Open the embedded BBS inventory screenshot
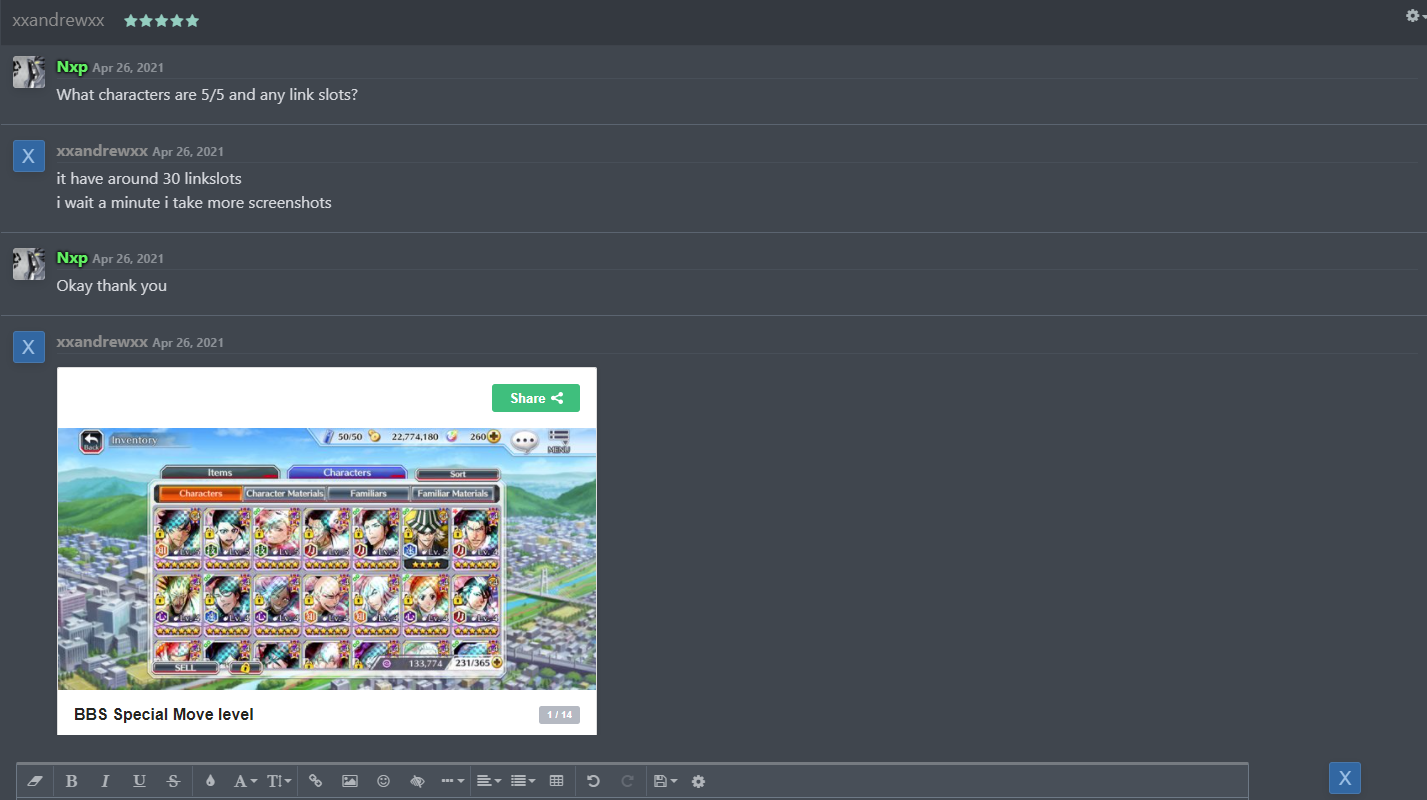The width and height of the screenshot is (1427, 800). click(x=327, y=559)
